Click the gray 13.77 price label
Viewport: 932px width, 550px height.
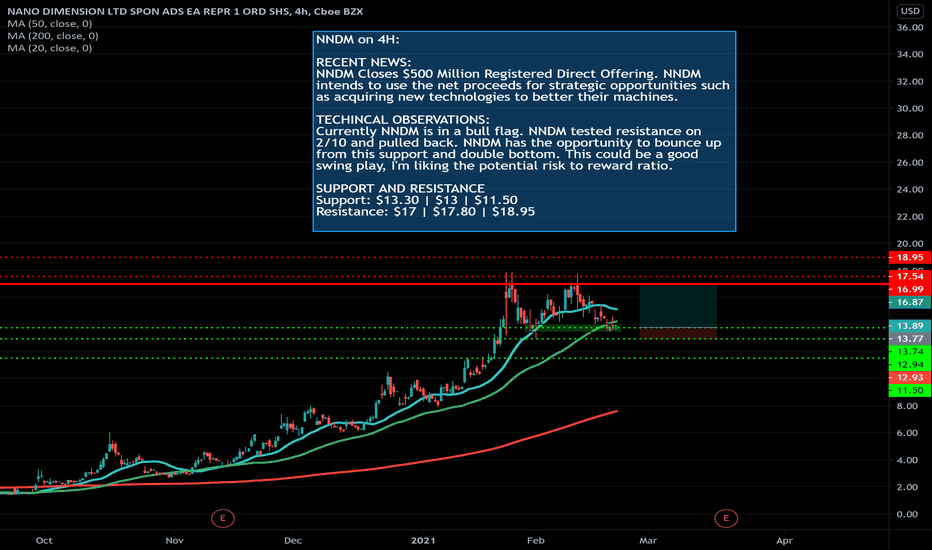tap(909, 339)
